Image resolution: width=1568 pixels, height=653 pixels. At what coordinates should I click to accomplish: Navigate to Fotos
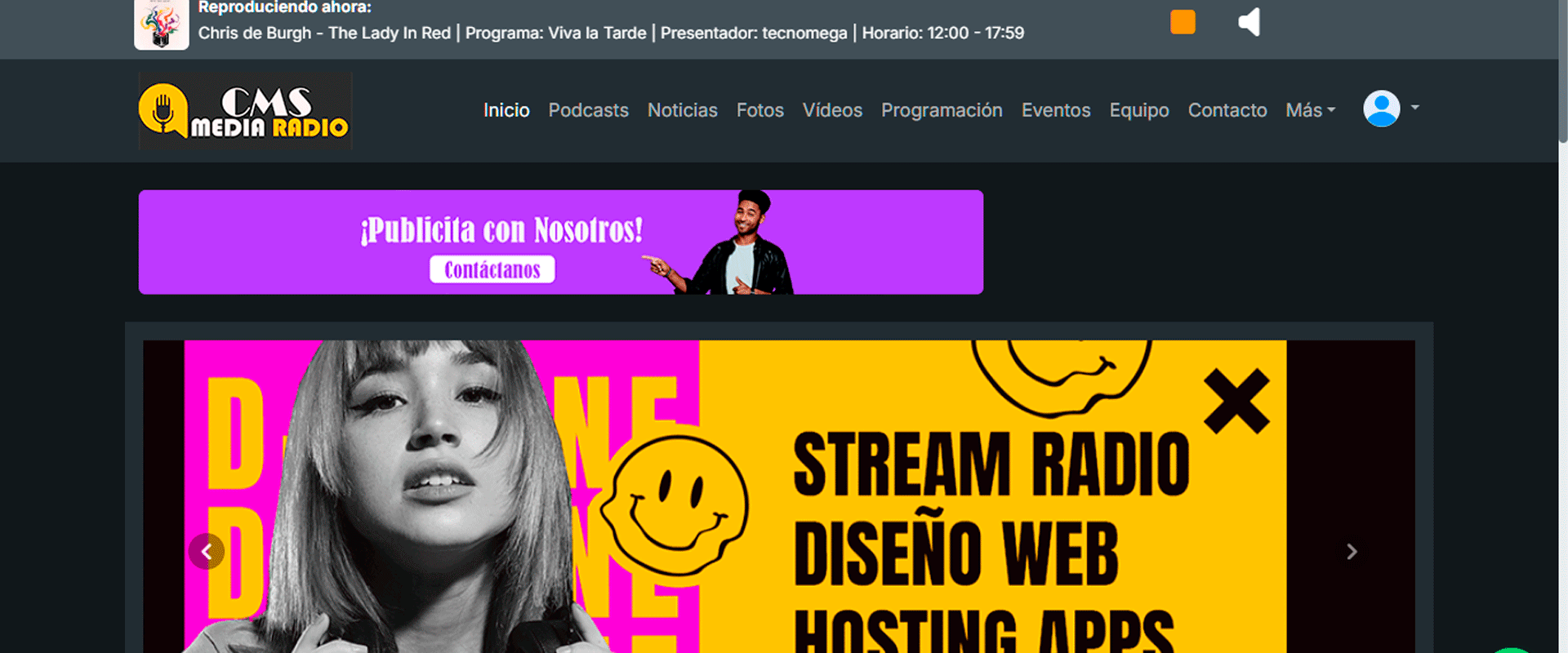[759, 110]
